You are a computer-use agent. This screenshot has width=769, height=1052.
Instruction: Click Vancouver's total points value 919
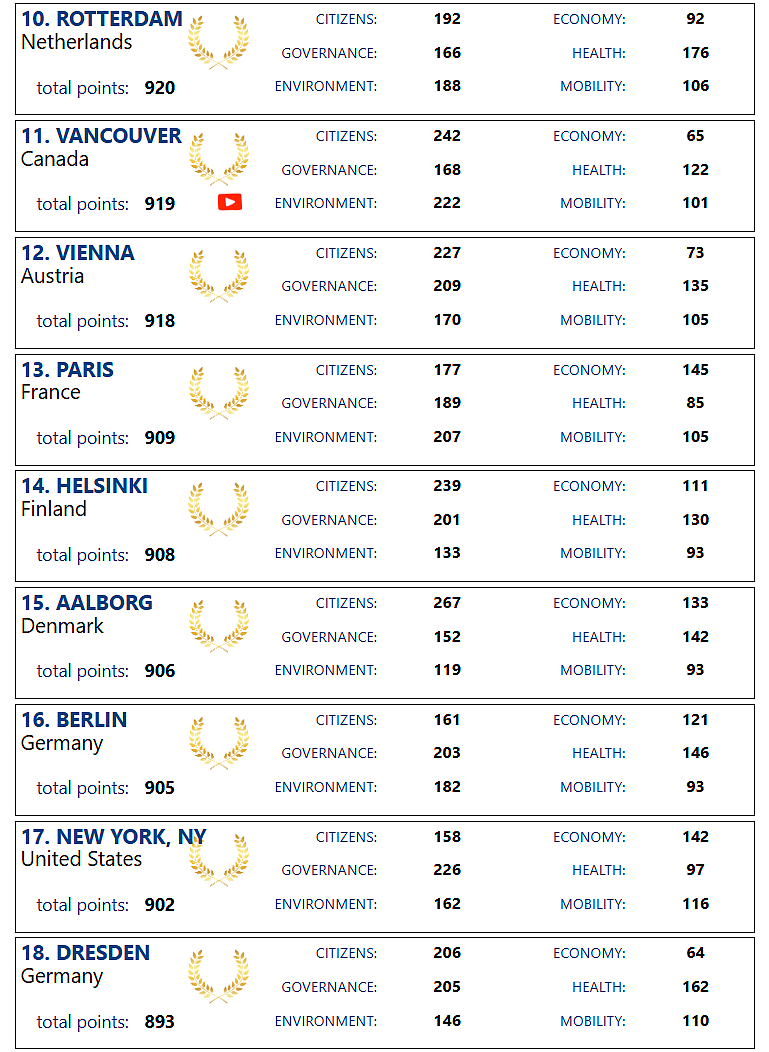pyautogui.click(x=160, y=204)
